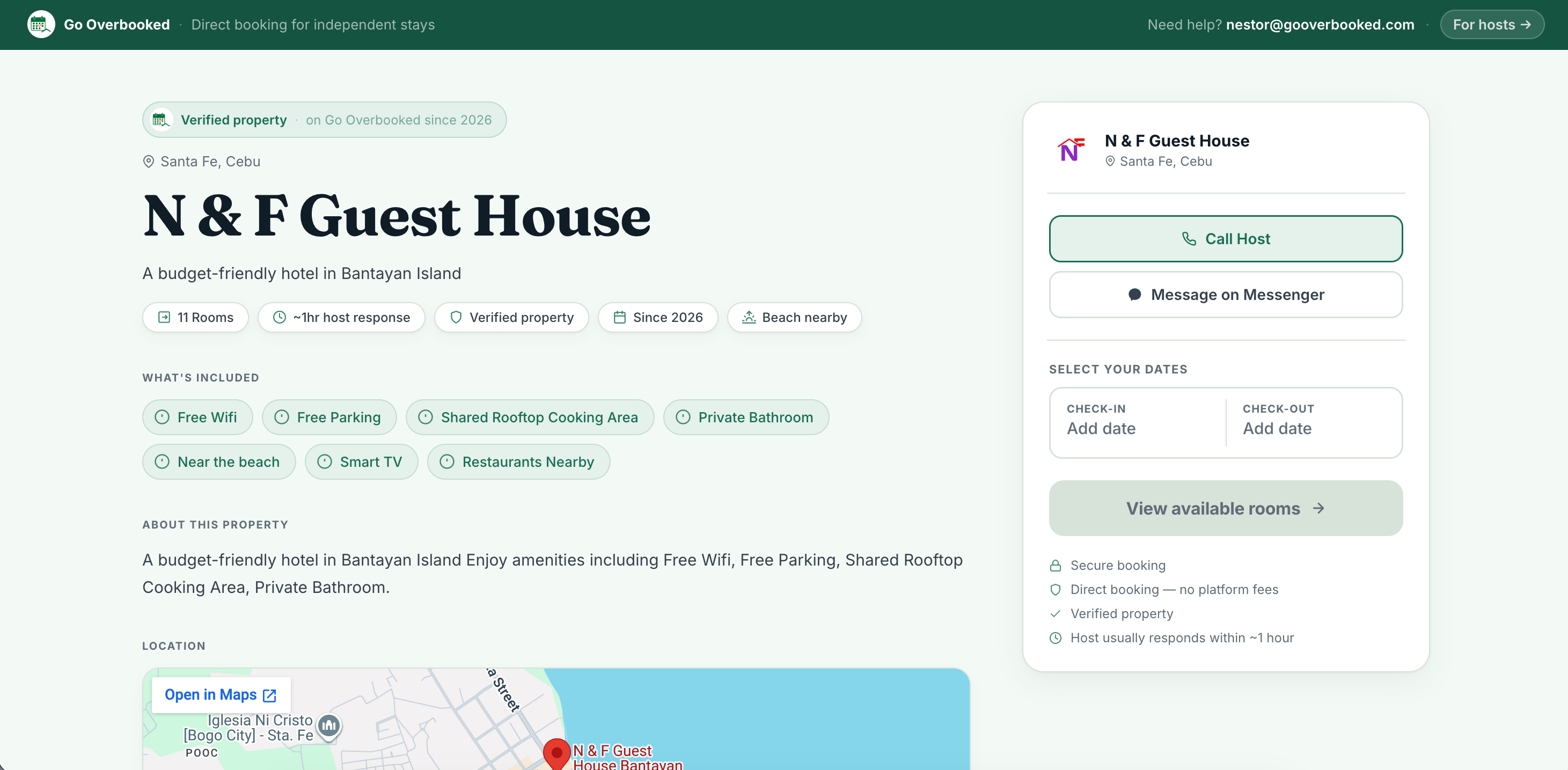Click the Verified property badge icon
This screenshot has height=770, width=1568.
[162, 119]
